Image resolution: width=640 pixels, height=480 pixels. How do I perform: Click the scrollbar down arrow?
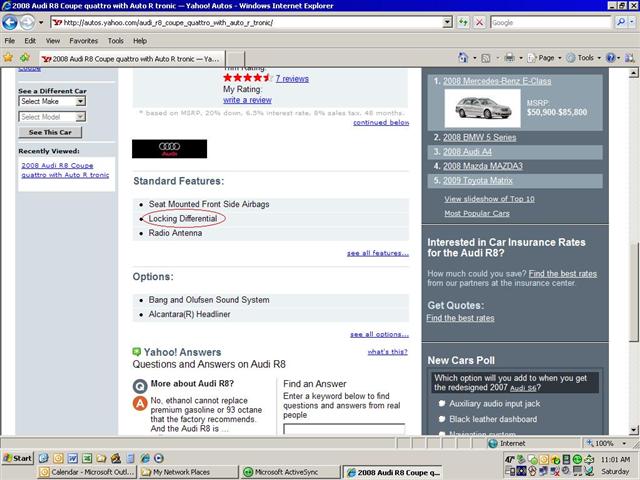pos(633,430)
